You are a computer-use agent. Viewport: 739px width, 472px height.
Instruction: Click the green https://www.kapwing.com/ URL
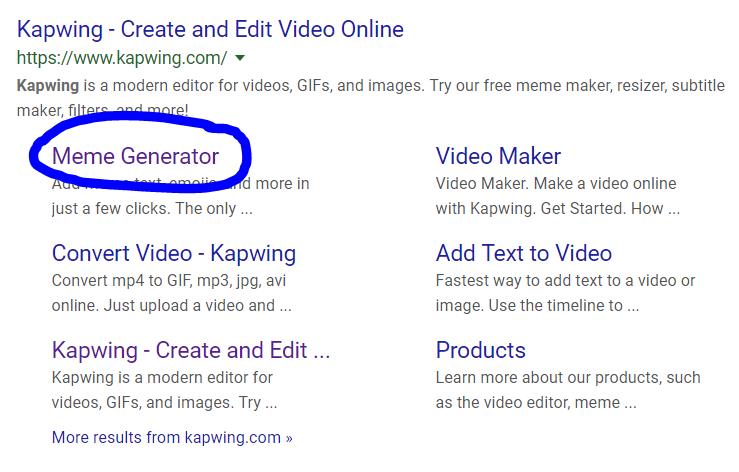[x=122, y=58]
